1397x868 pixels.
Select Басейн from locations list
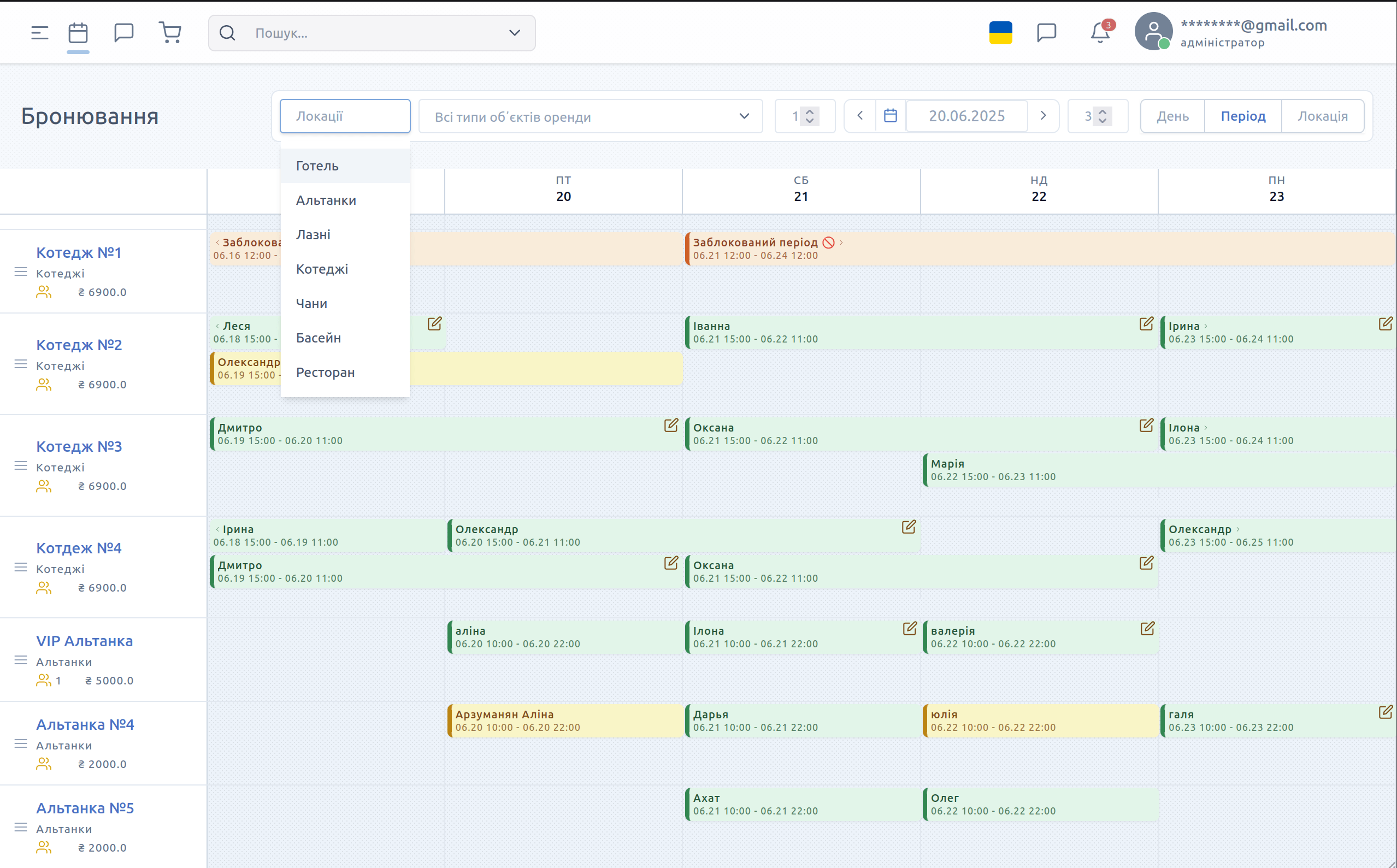point(345,338)
